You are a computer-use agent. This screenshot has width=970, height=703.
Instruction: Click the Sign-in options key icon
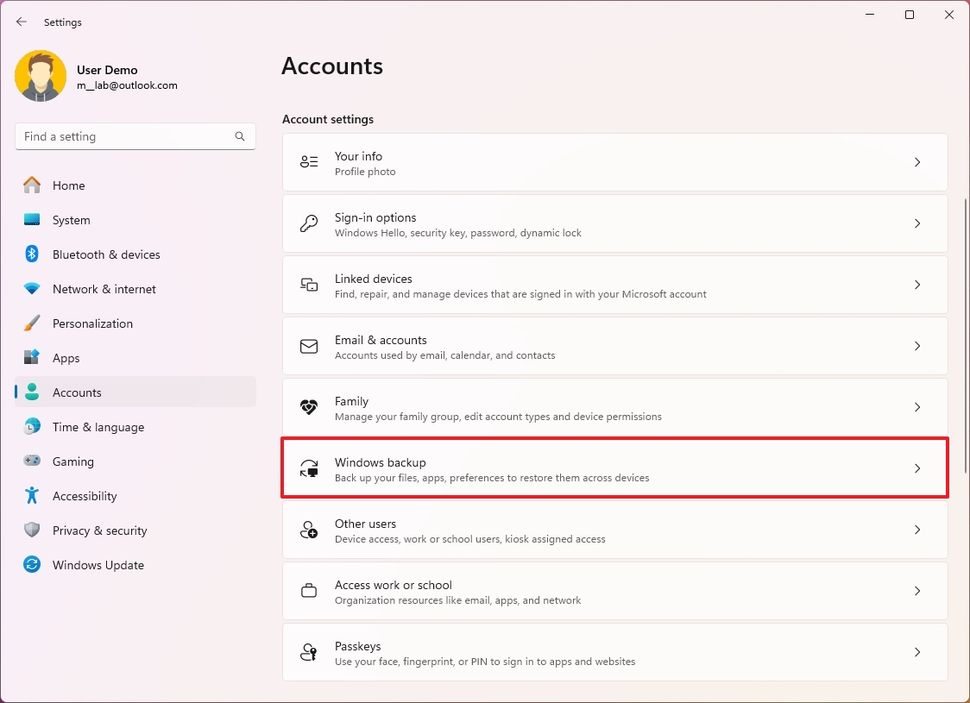[309, 223]
